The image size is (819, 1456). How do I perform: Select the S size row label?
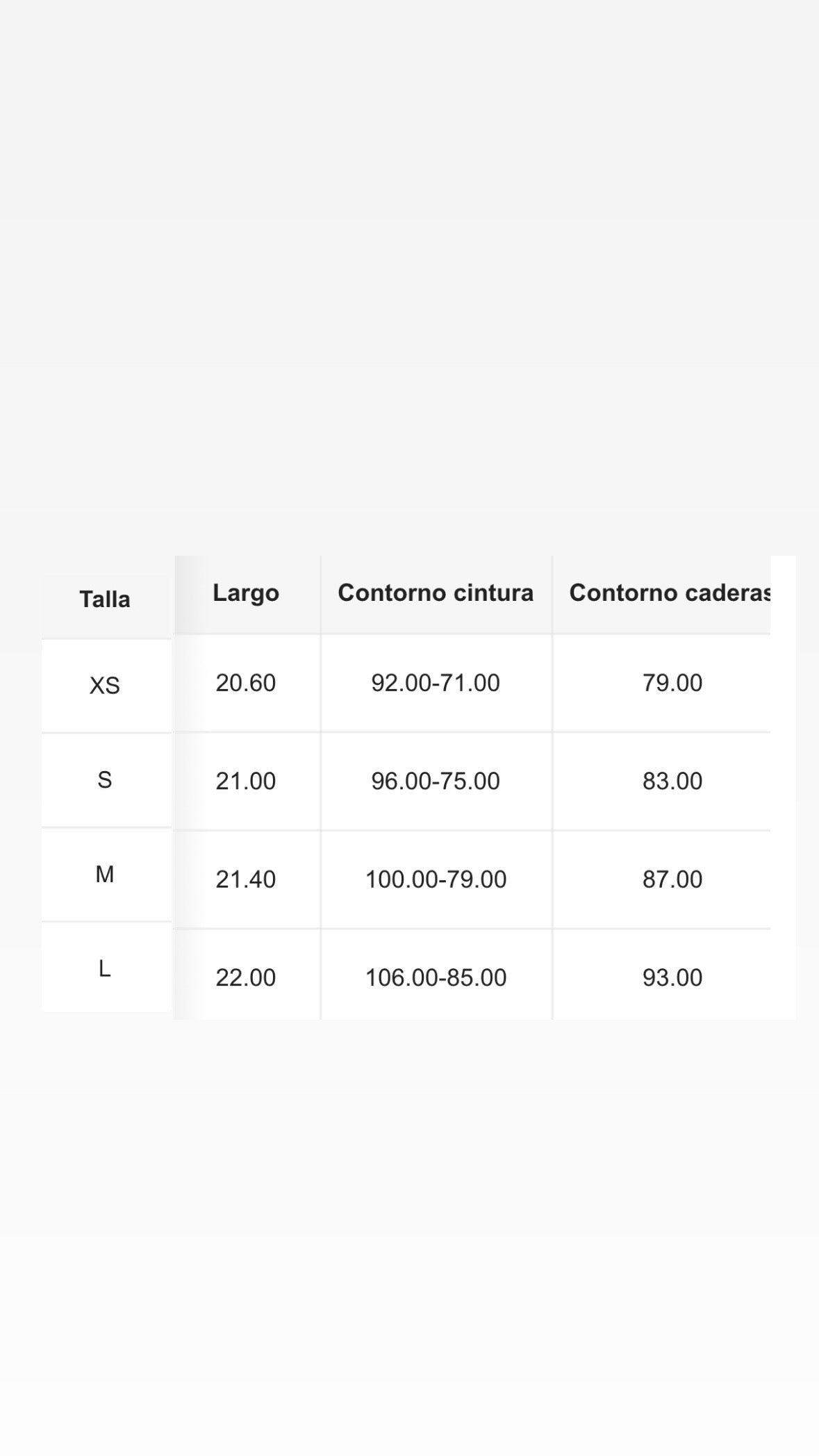click(105, 780)
